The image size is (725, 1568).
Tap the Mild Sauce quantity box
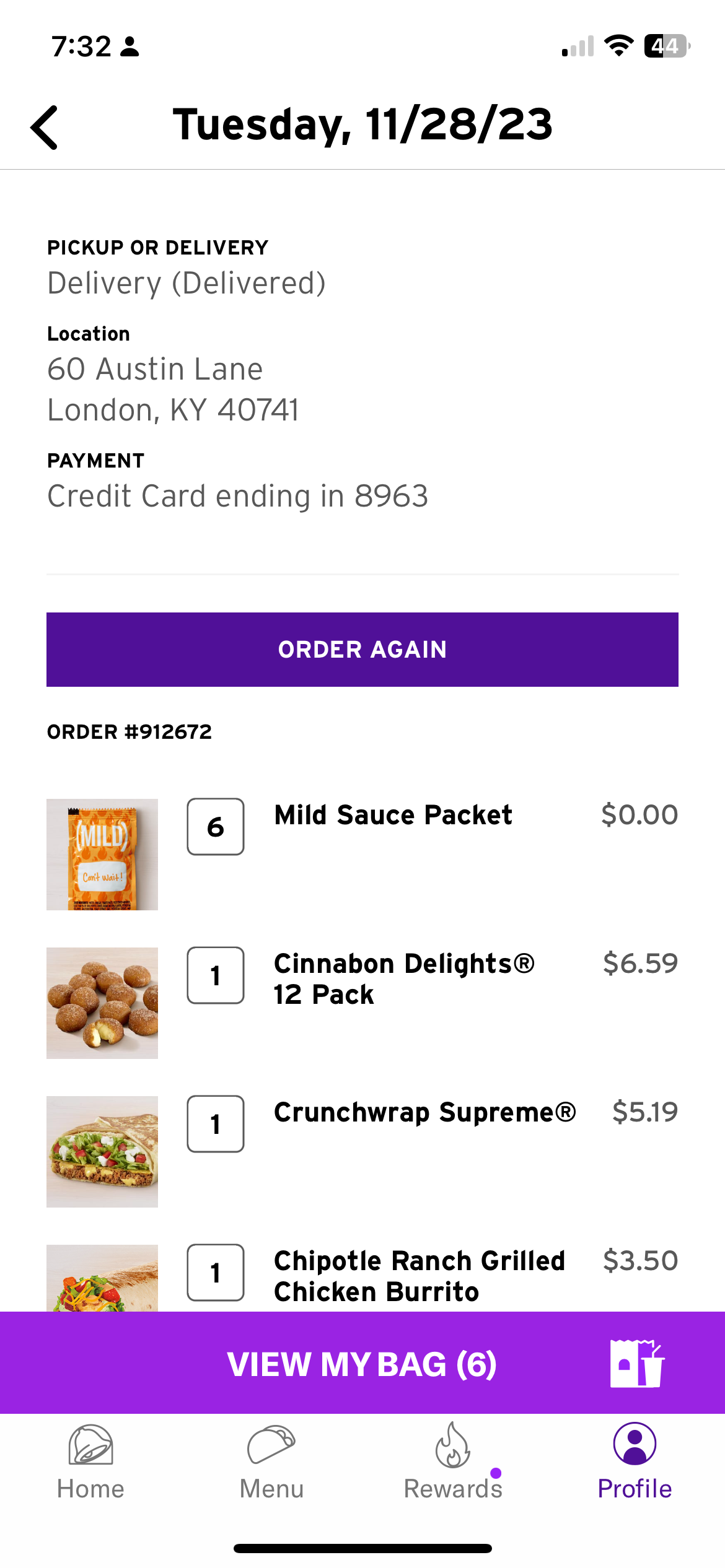(216, 827)
